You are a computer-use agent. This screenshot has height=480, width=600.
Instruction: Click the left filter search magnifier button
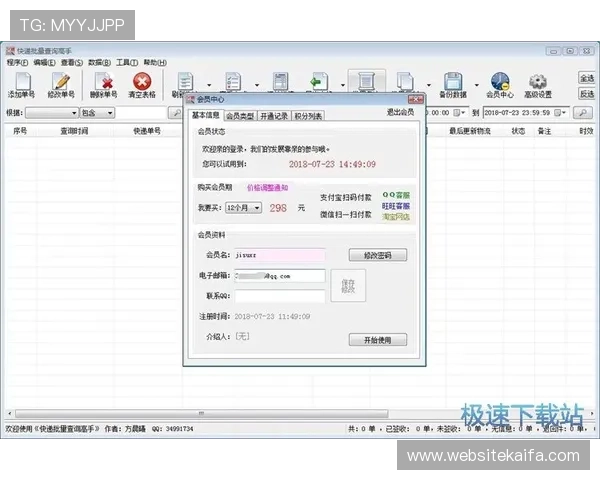(x=176, y=113)
